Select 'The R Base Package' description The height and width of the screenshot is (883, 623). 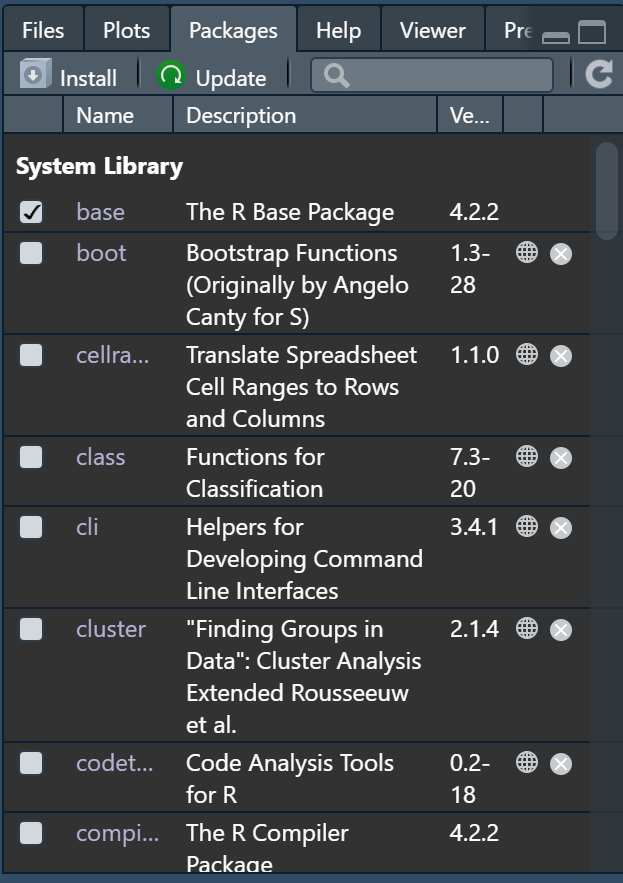[290, 212]
